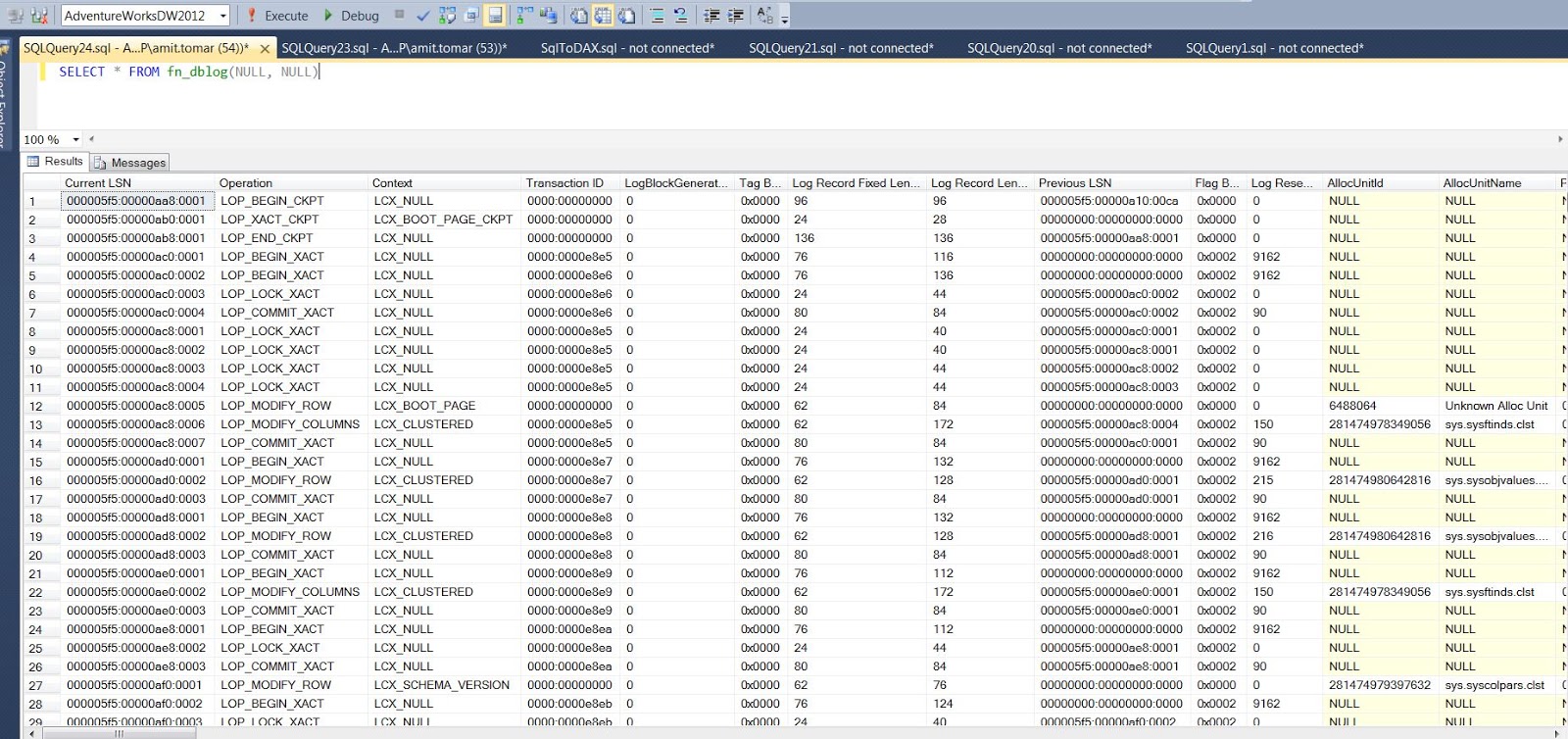Select Results to File icon
1568x739 pixels.
626,15
